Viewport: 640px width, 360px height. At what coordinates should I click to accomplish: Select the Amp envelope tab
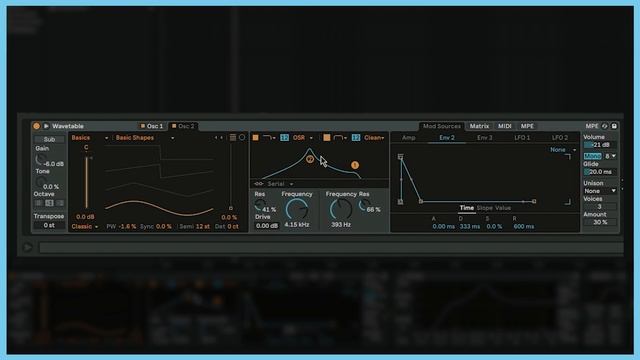[x=409, y=138]
